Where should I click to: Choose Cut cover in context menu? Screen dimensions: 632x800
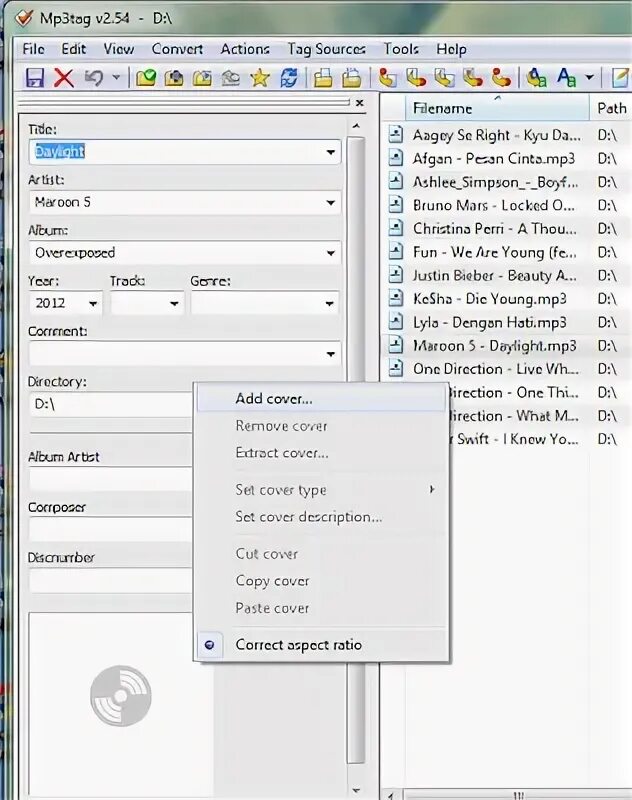coord(321,554)
